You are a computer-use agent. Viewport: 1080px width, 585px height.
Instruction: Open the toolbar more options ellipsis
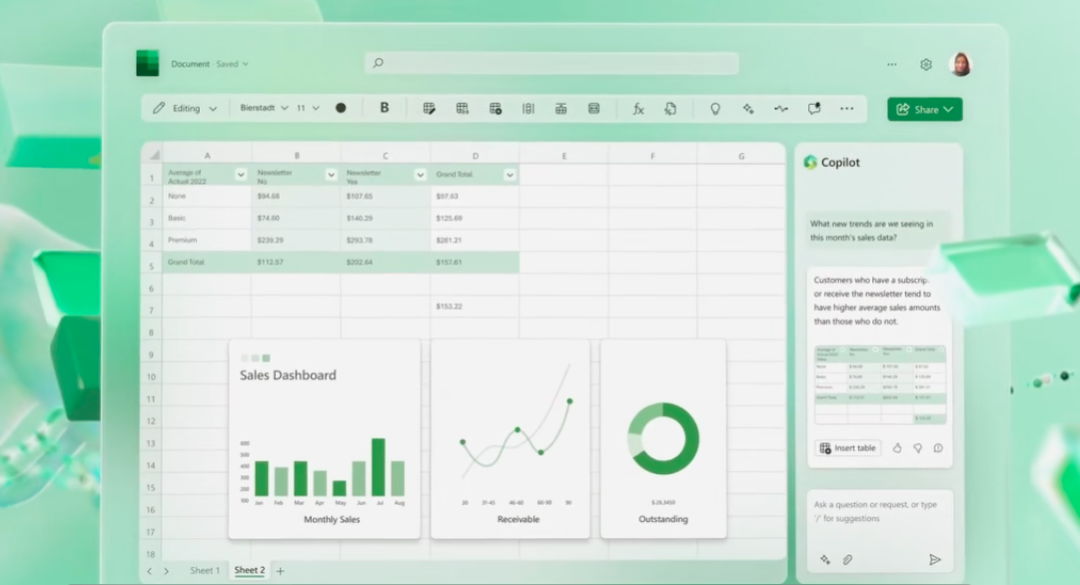[847, 109]
